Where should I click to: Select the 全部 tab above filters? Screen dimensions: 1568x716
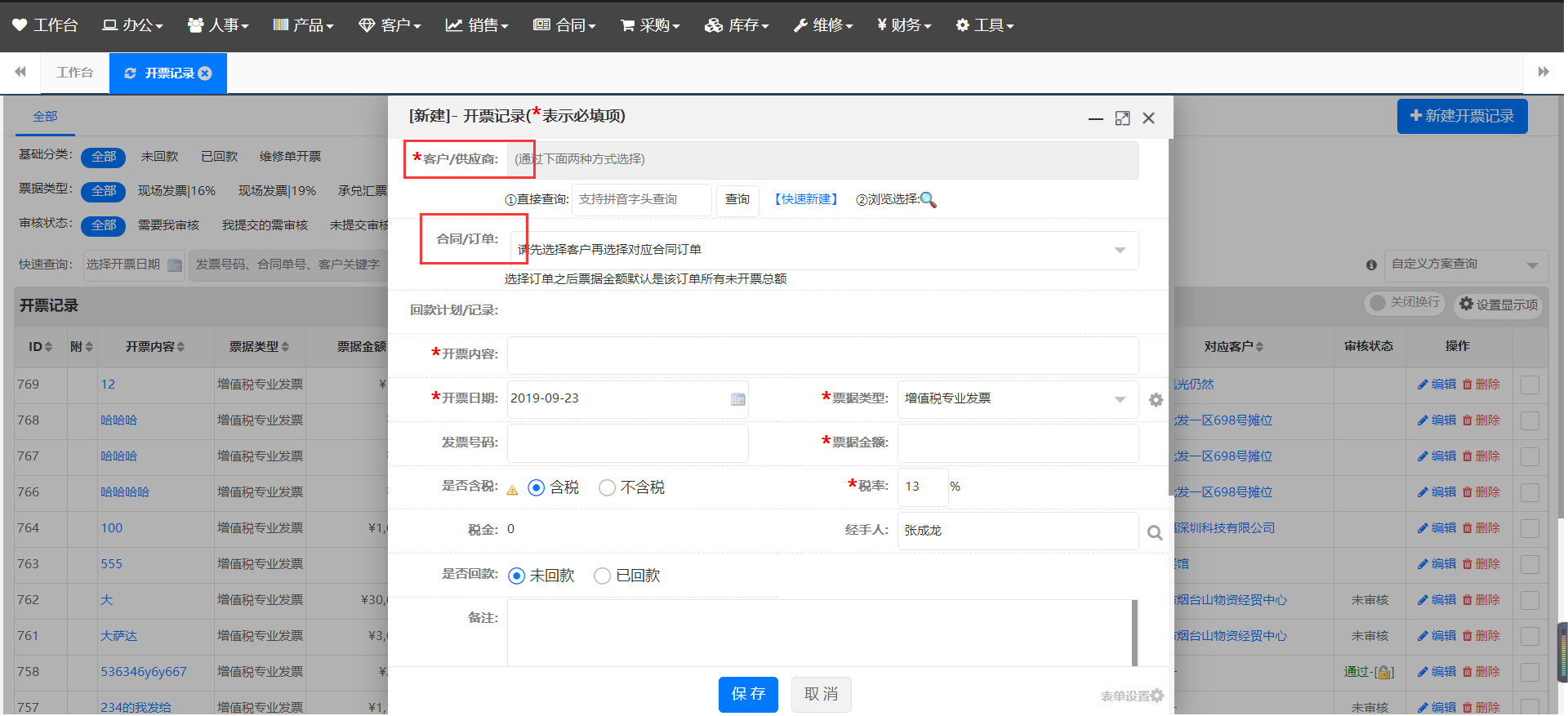point(45,117)
